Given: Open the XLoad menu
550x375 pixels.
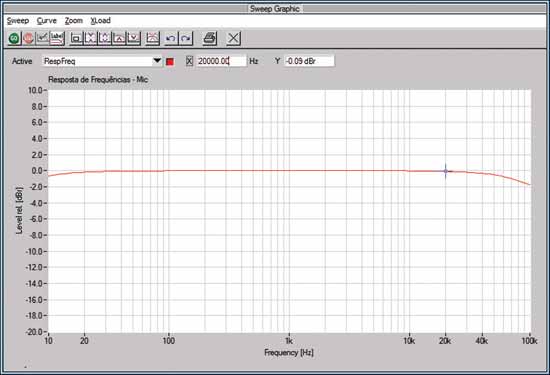Looking at the screenshot, I should pos(101,21).
